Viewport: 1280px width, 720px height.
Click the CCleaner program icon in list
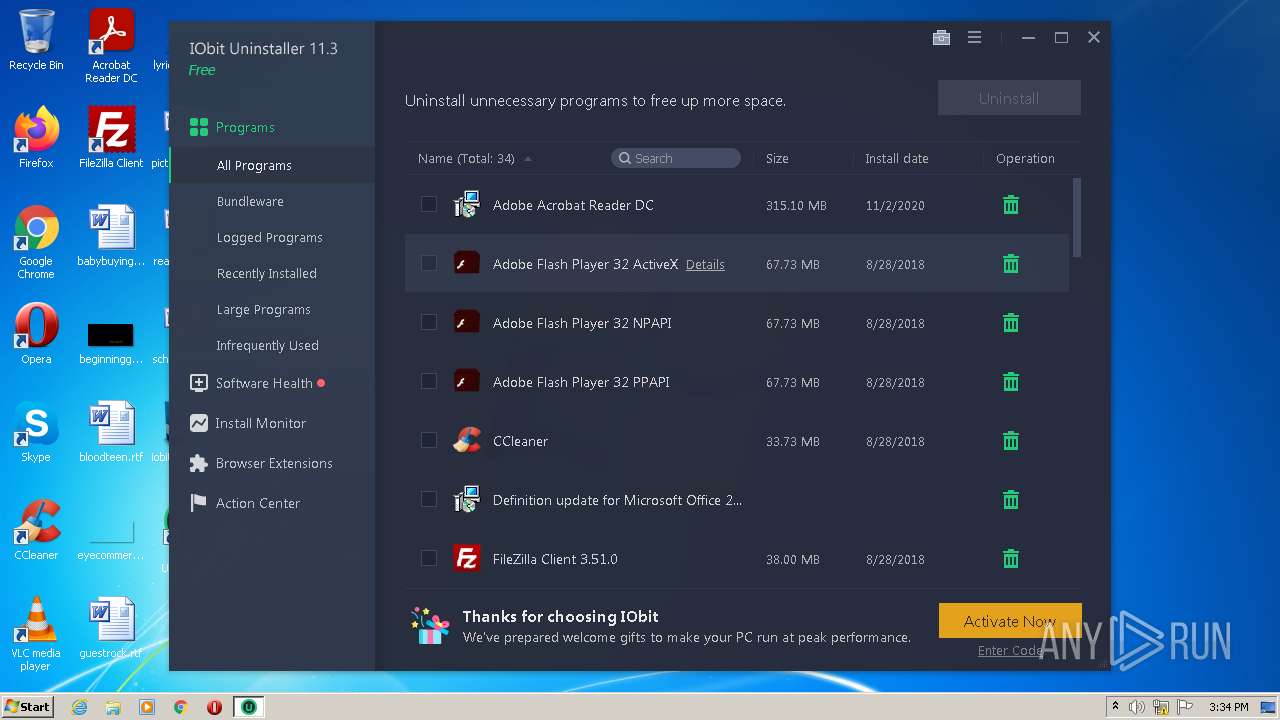[x=466, y=441]
